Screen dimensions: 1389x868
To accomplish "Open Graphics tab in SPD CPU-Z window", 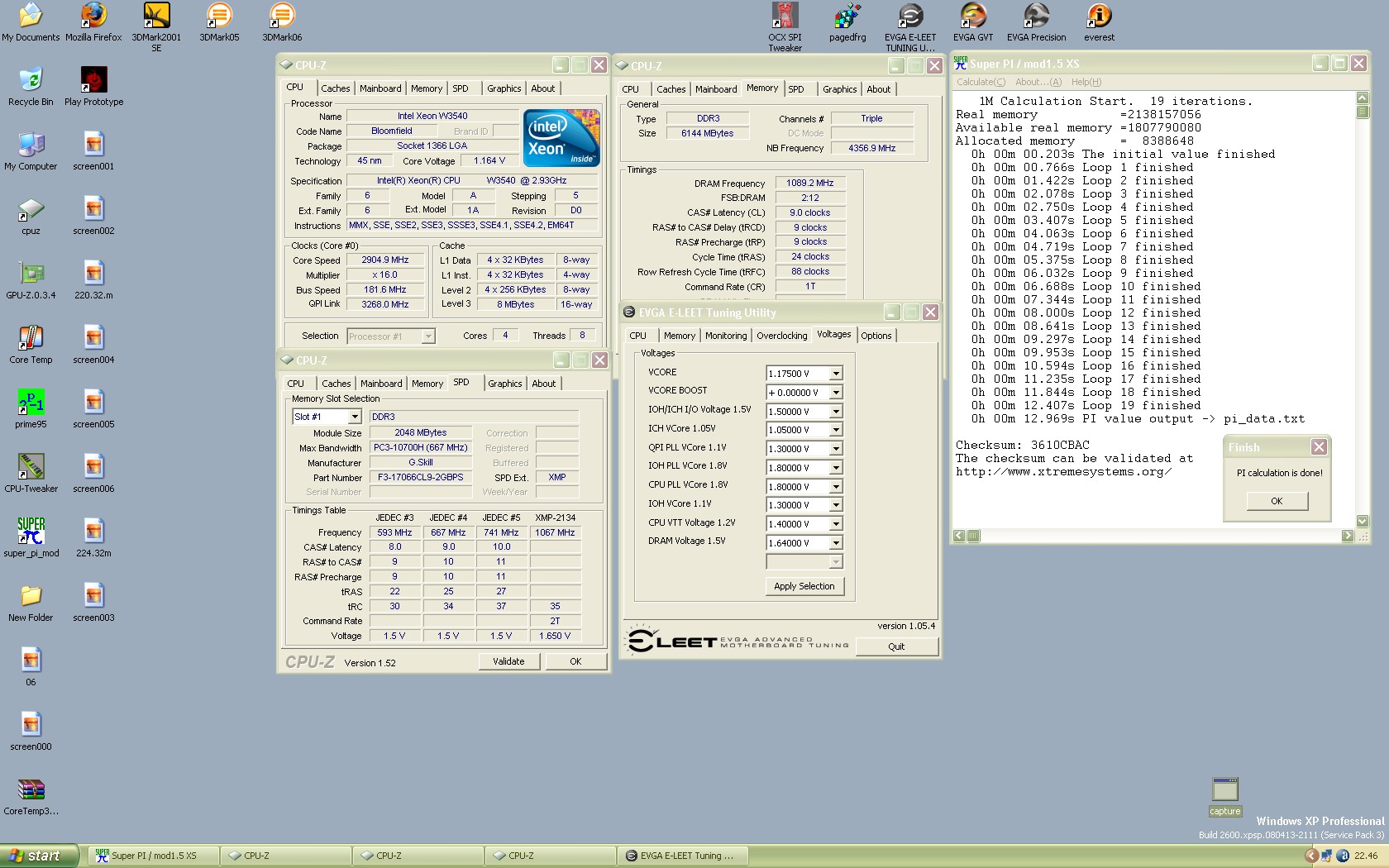I will 504,384.
